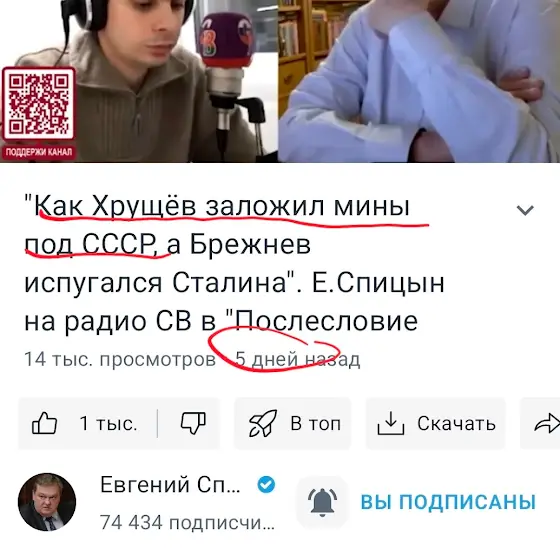Image resolution: width=560 pixels, height=560 pixels.
Task: Tap the 1 тыс. likes count
Action: click(x=108, y=424)
